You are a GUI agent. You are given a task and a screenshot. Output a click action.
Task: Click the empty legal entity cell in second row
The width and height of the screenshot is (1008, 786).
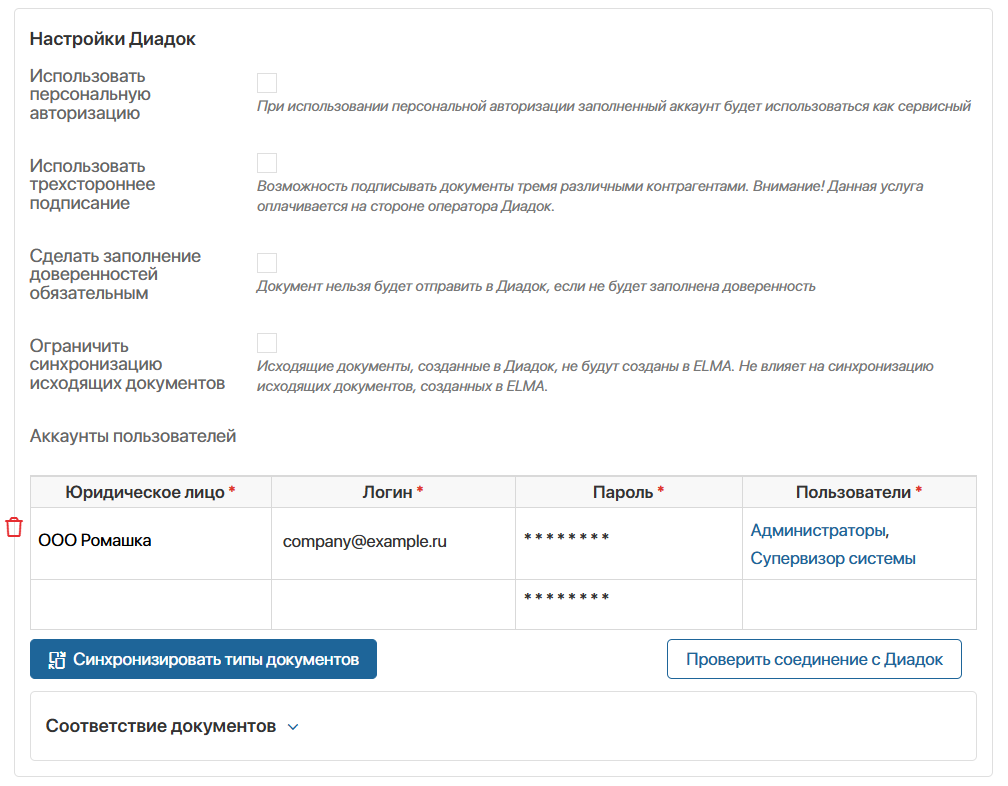click(x=151, y=605)
